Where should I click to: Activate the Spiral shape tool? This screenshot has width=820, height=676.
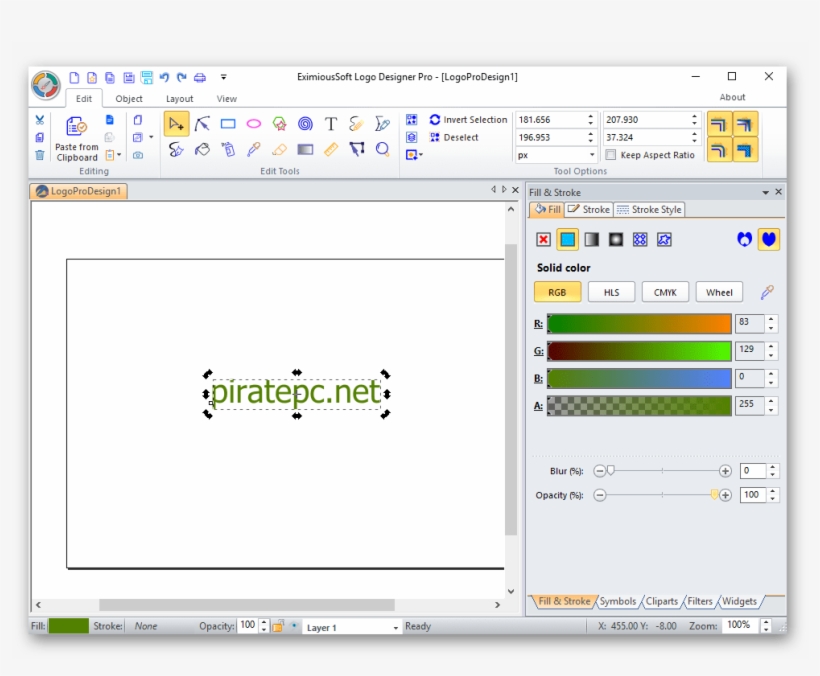pyautogui.click(x=303, y=123)
